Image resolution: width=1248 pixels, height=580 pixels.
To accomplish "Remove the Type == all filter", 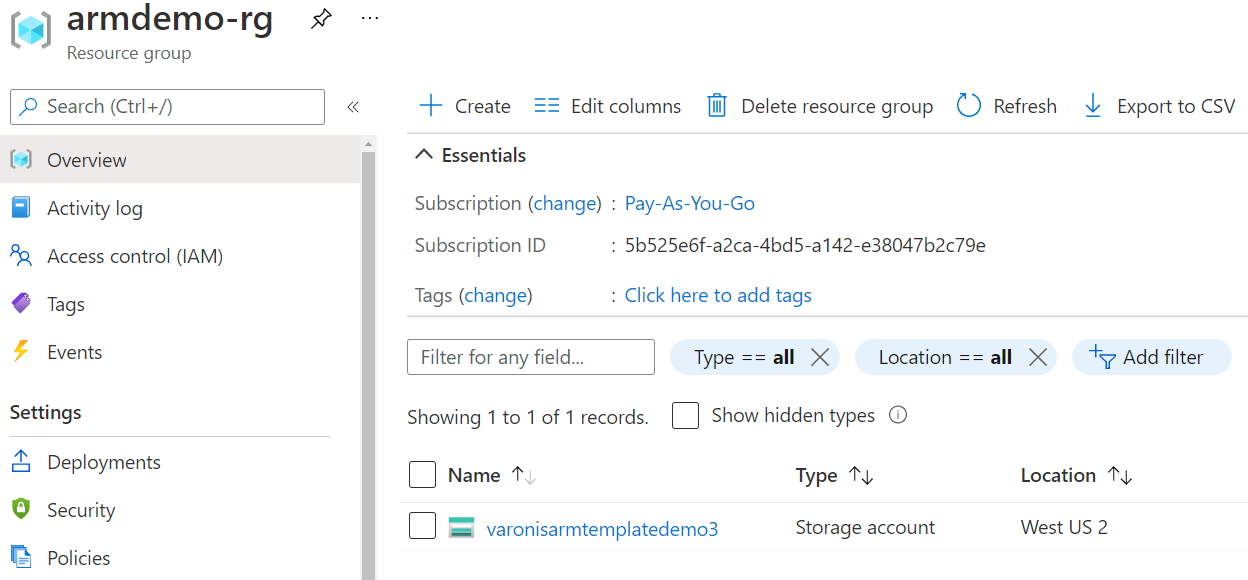I will pos(820,357).
